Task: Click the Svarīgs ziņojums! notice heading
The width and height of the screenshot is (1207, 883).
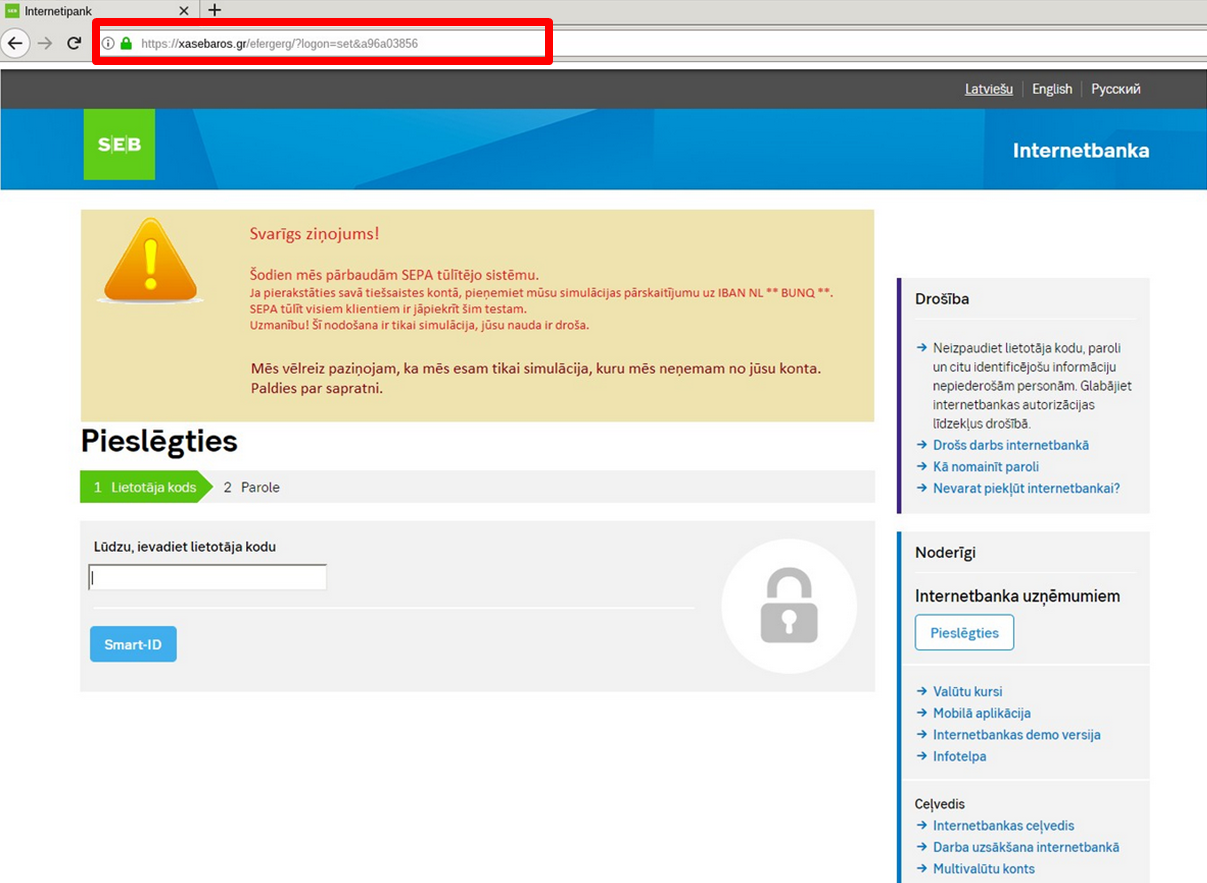Action: (x=314, y=234)
